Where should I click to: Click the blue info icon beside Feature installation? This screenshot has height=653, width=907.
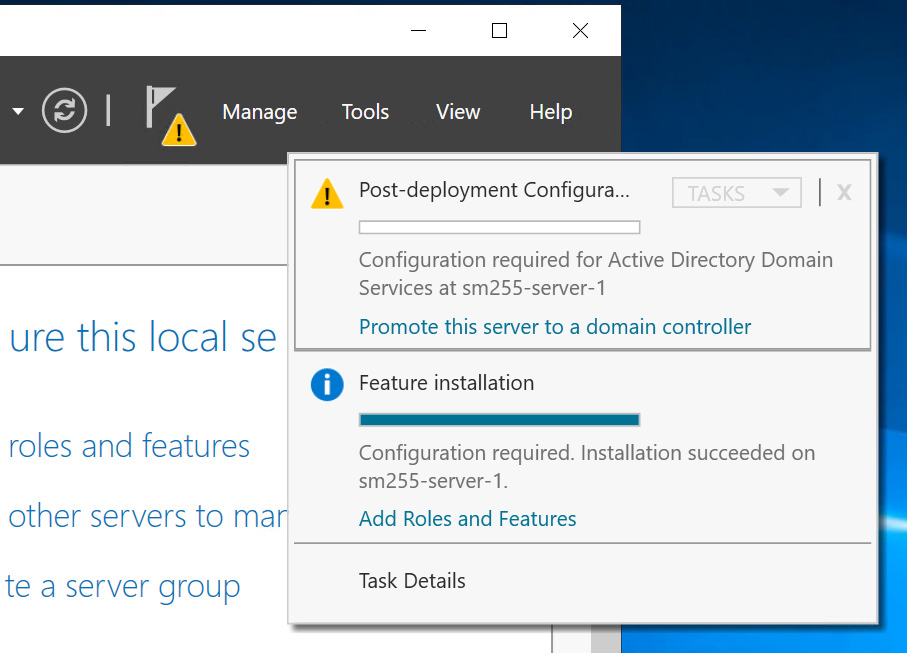327,385
